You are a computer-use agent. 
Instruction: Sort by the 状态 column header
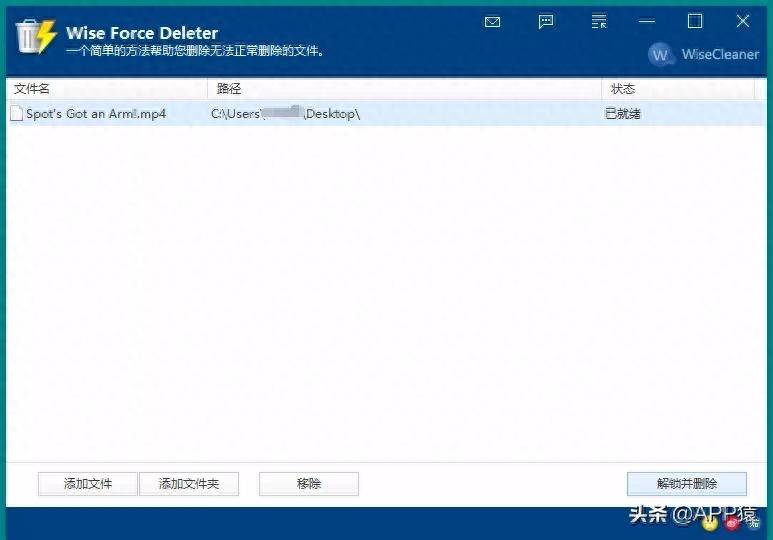[x=678, y=89]
